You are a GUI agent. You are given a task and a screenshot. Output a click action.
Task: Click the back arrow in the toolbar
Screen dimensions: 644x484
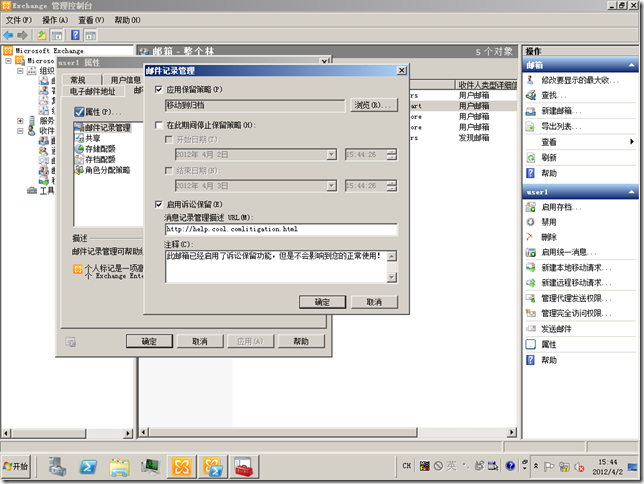(x=9, y=35)
